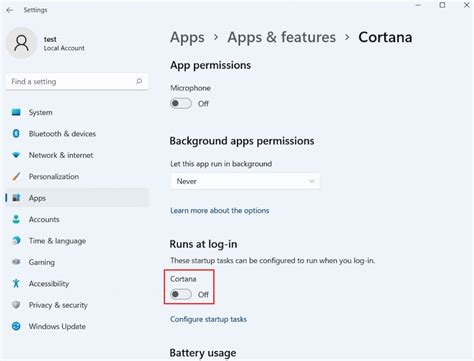Open Learn more about the options link
The image size is (474, 361).
pos(220,211)
